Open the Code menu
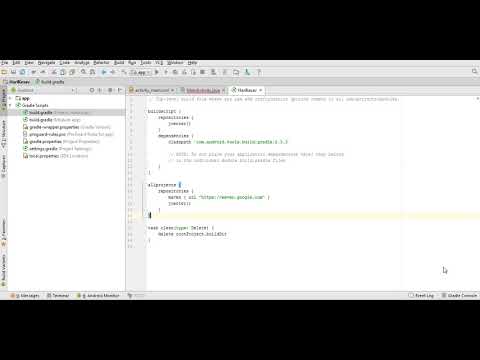480x360 pixels. pos(65,63)
